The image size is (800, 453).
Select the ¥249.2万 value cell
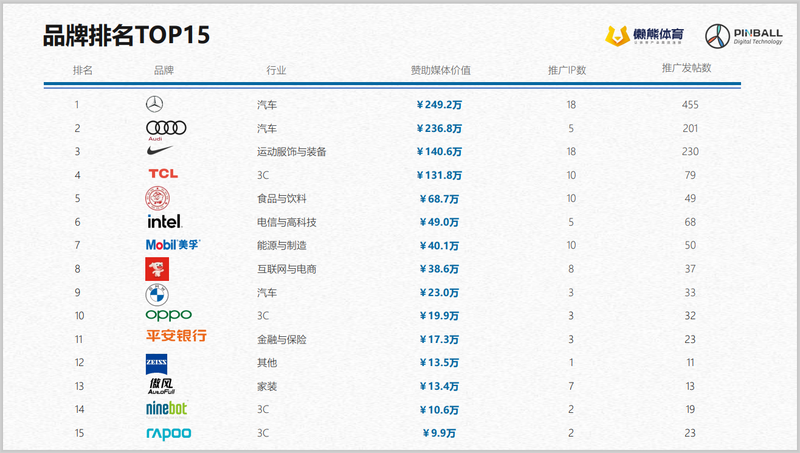(x=439, y=105)
